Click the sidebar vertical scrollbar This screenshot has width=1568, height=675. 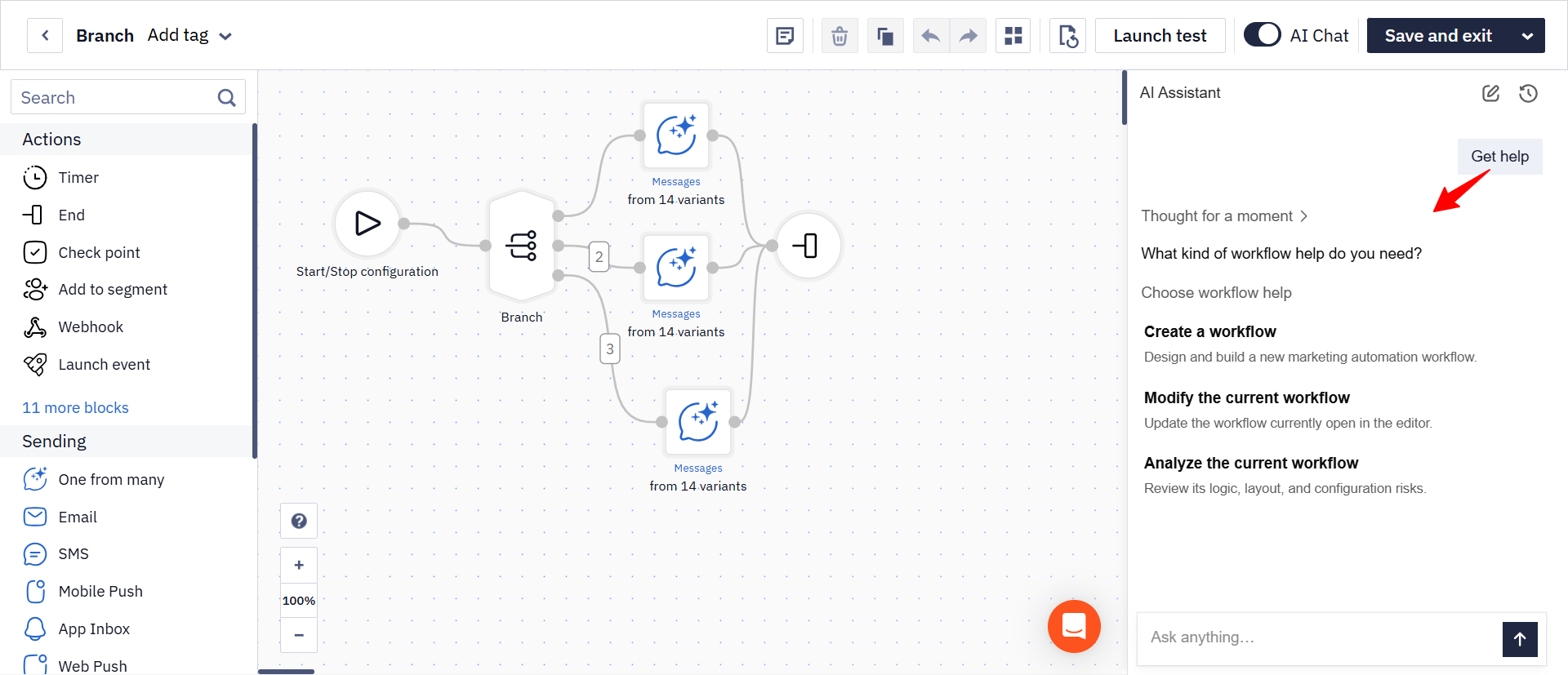255,291
